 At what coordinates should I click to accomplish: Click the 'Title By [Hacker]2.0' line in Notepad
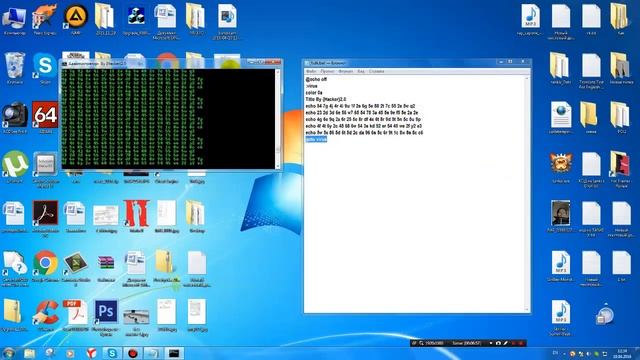point(326,100)
